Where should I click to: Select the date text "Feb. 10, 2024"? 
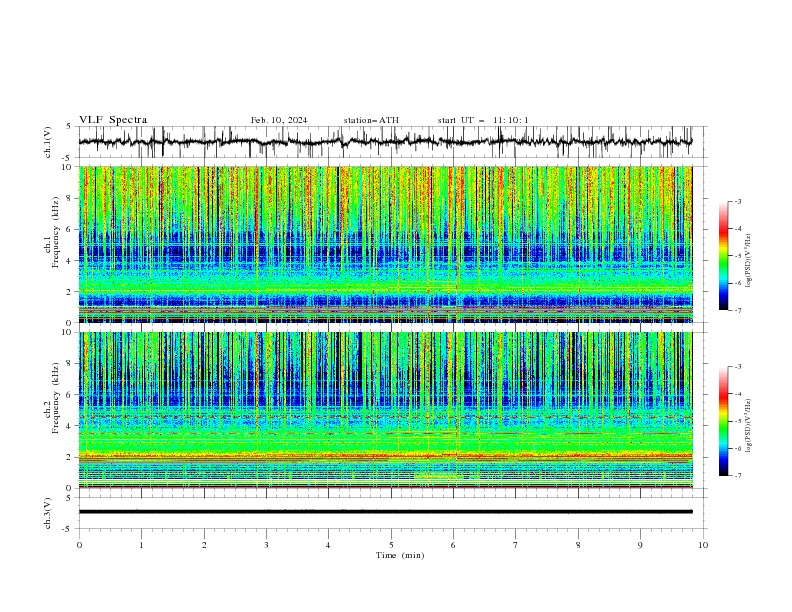[279, 120]
